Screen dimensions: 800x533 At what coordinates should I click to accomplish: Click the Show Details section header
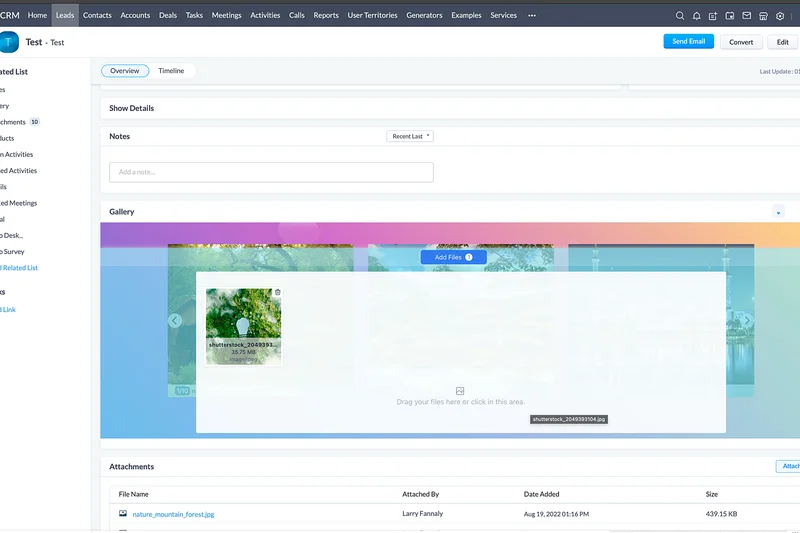[131, 108]
